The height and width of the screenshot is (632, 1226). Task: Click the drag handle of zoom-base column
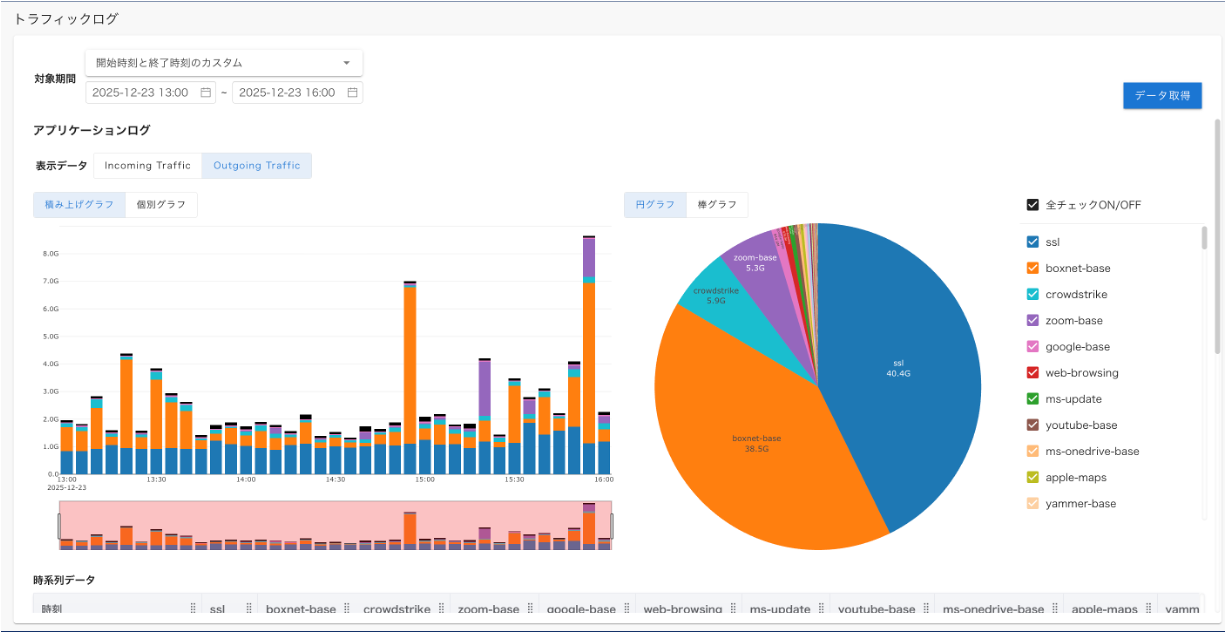click(x=529, y=609)
